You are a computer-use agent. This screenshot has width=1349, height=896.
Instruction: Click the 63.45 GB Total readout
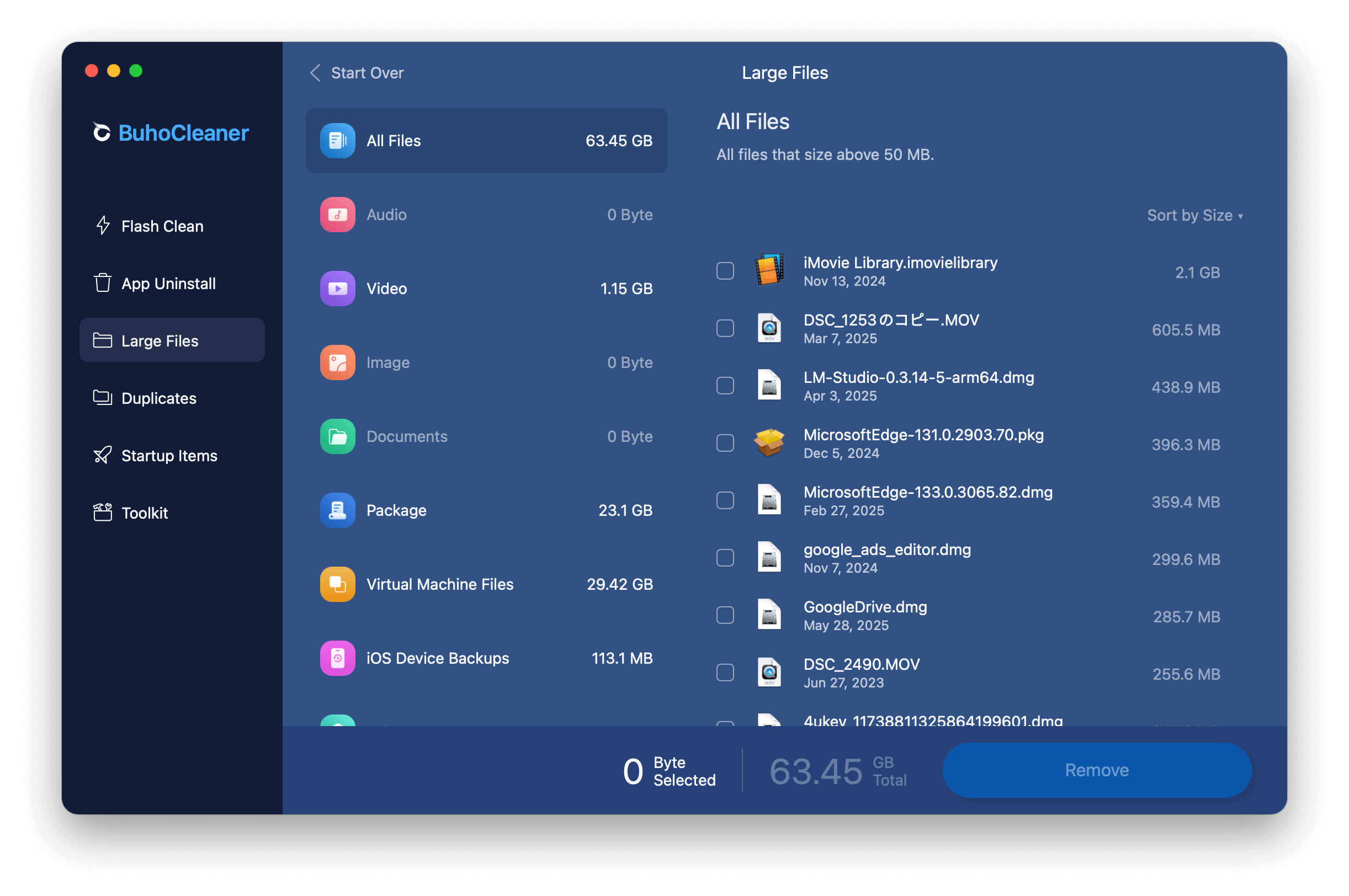coord(838,771)
